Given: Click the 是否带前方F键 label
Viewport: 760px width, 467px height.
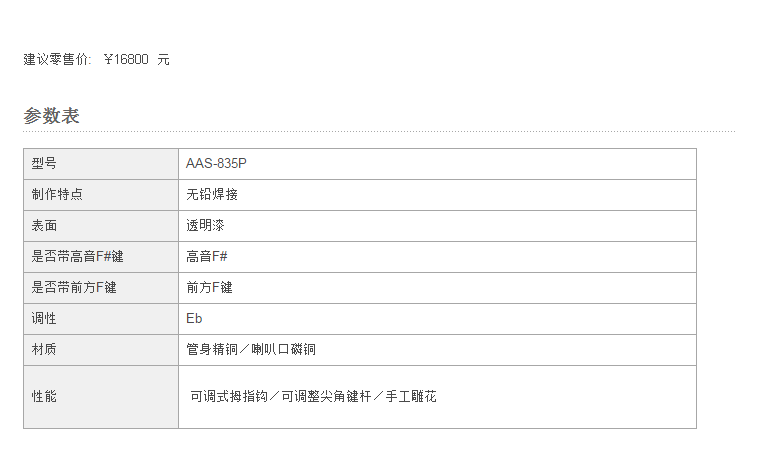Looking at the screenshot, I should point(74,288).
